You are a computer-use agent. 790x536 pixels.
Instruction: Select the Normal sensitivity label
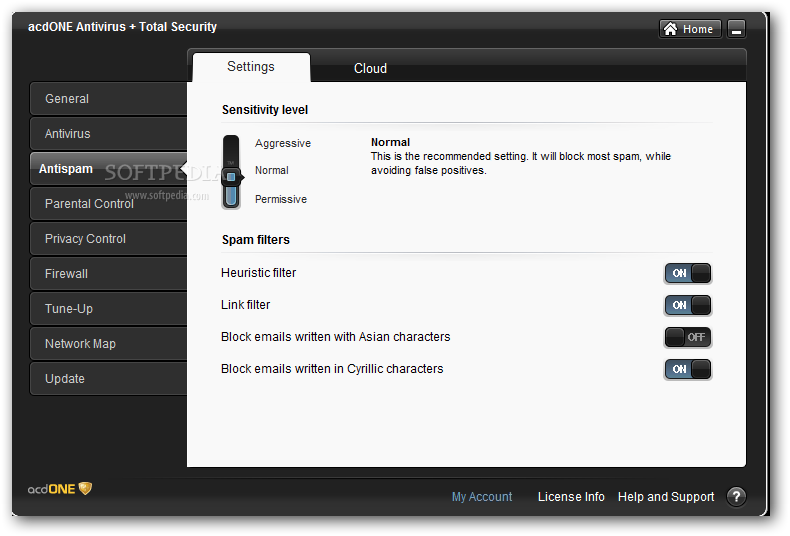tap(272, 171)
